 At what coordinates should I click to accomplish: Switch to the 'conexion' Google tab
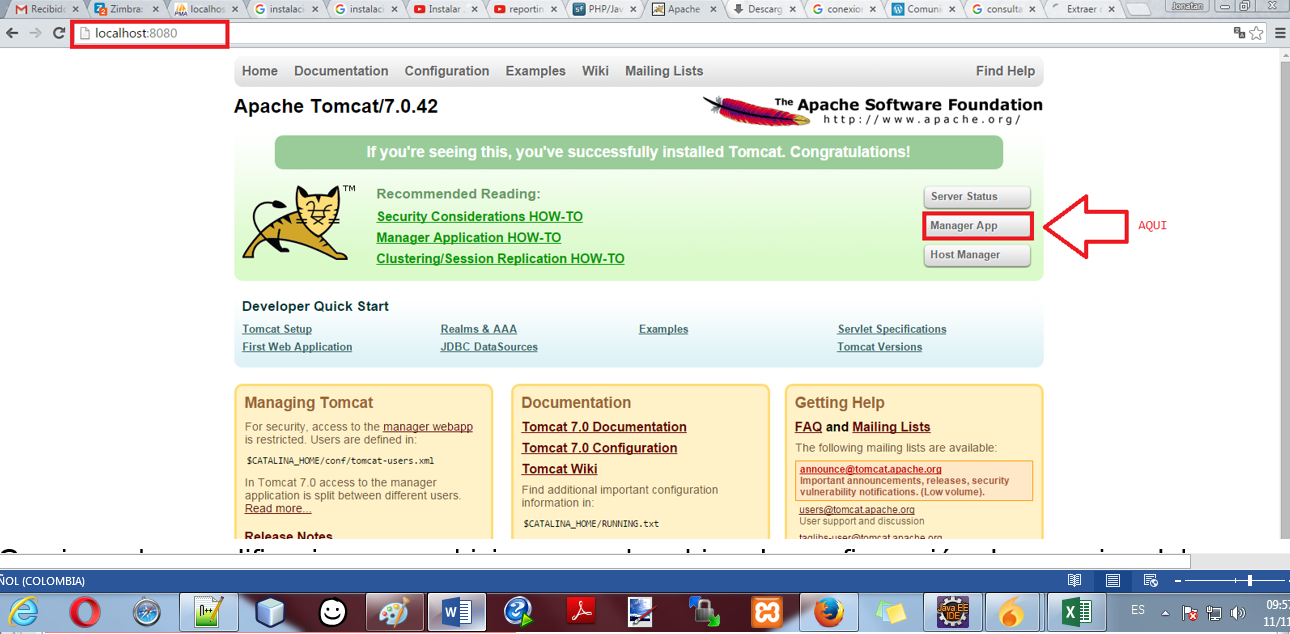click(x=845, y=9)
